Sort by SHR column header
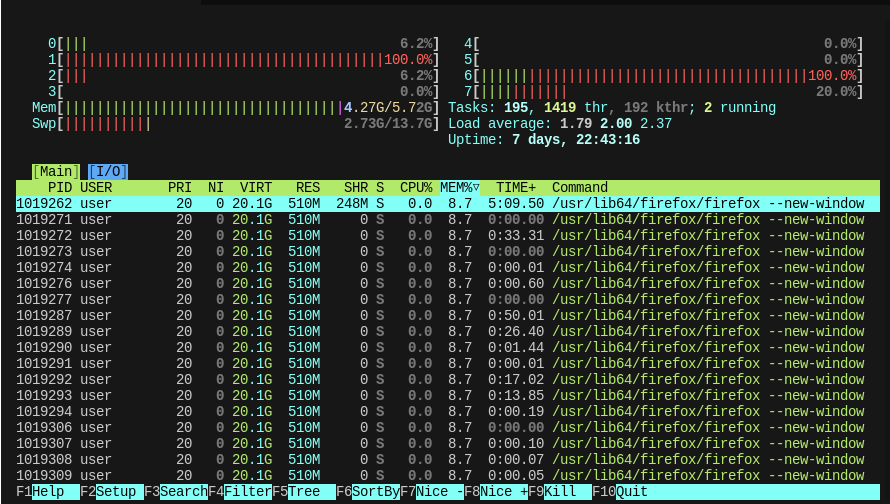This screenshot has height=504, width=890. [x=356, y=188]
